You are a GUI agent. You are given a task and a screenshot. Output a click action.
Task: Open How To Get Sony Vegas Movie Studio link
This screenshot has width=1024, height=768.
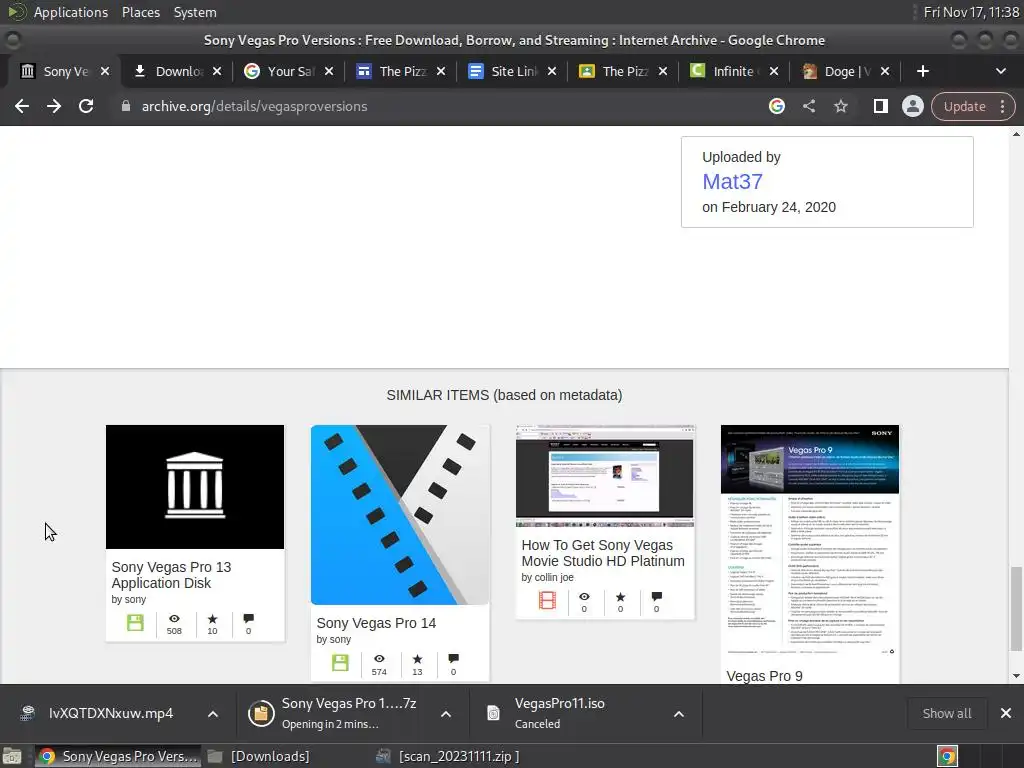[603, 553]
